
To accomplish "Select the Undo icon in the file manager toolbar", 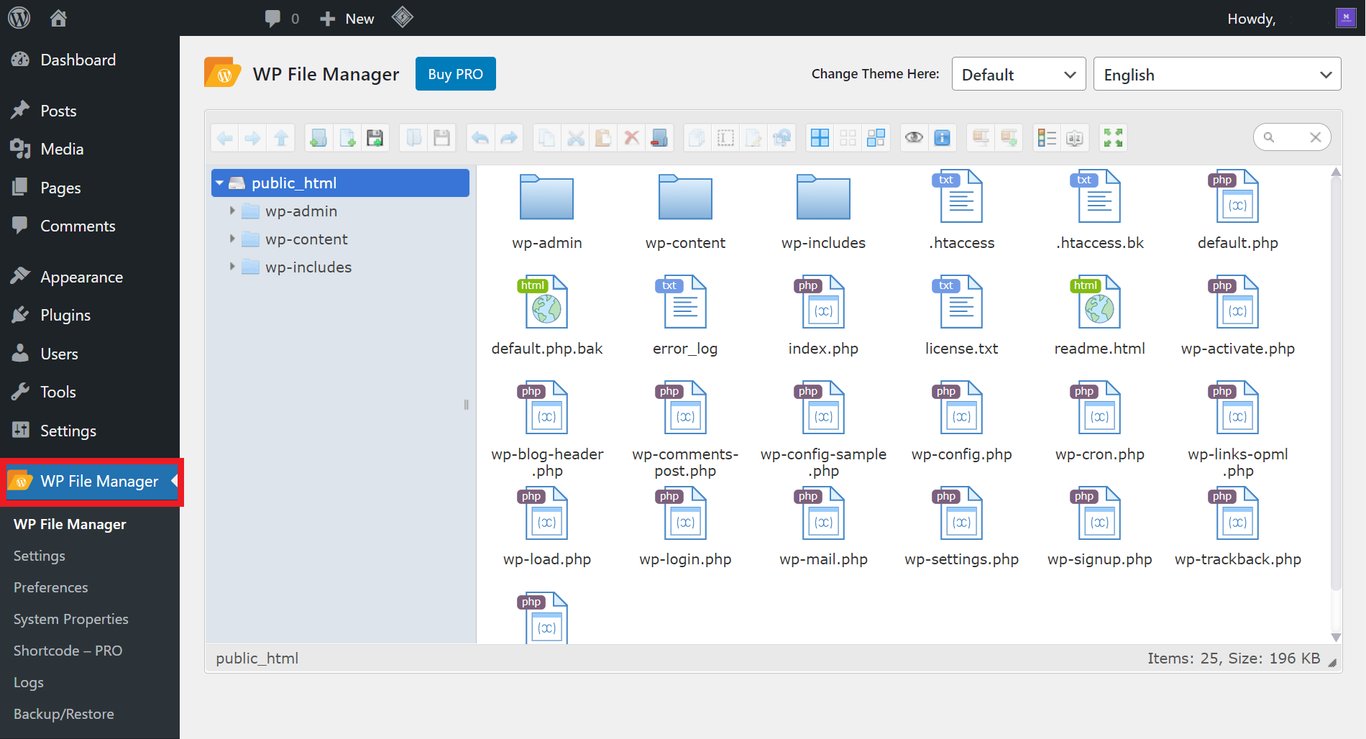I will point(480,137).
